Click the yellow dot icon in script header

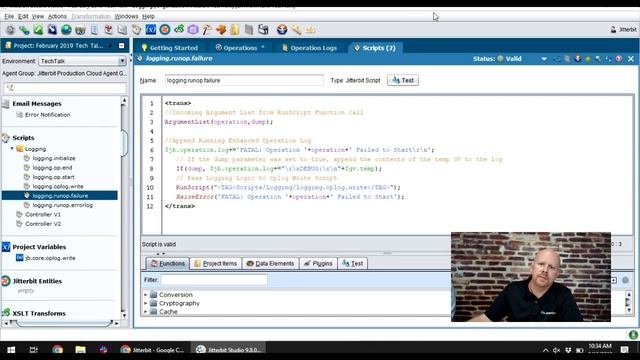(x=588, y=59)
